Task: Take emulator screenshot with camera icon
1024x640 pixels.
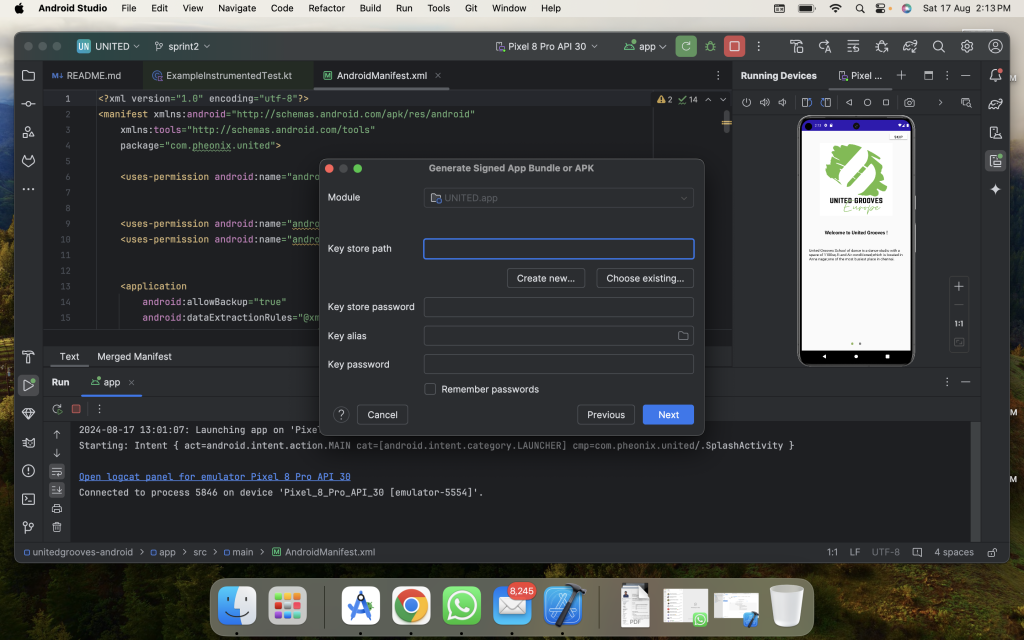Action: pos(909,103)
